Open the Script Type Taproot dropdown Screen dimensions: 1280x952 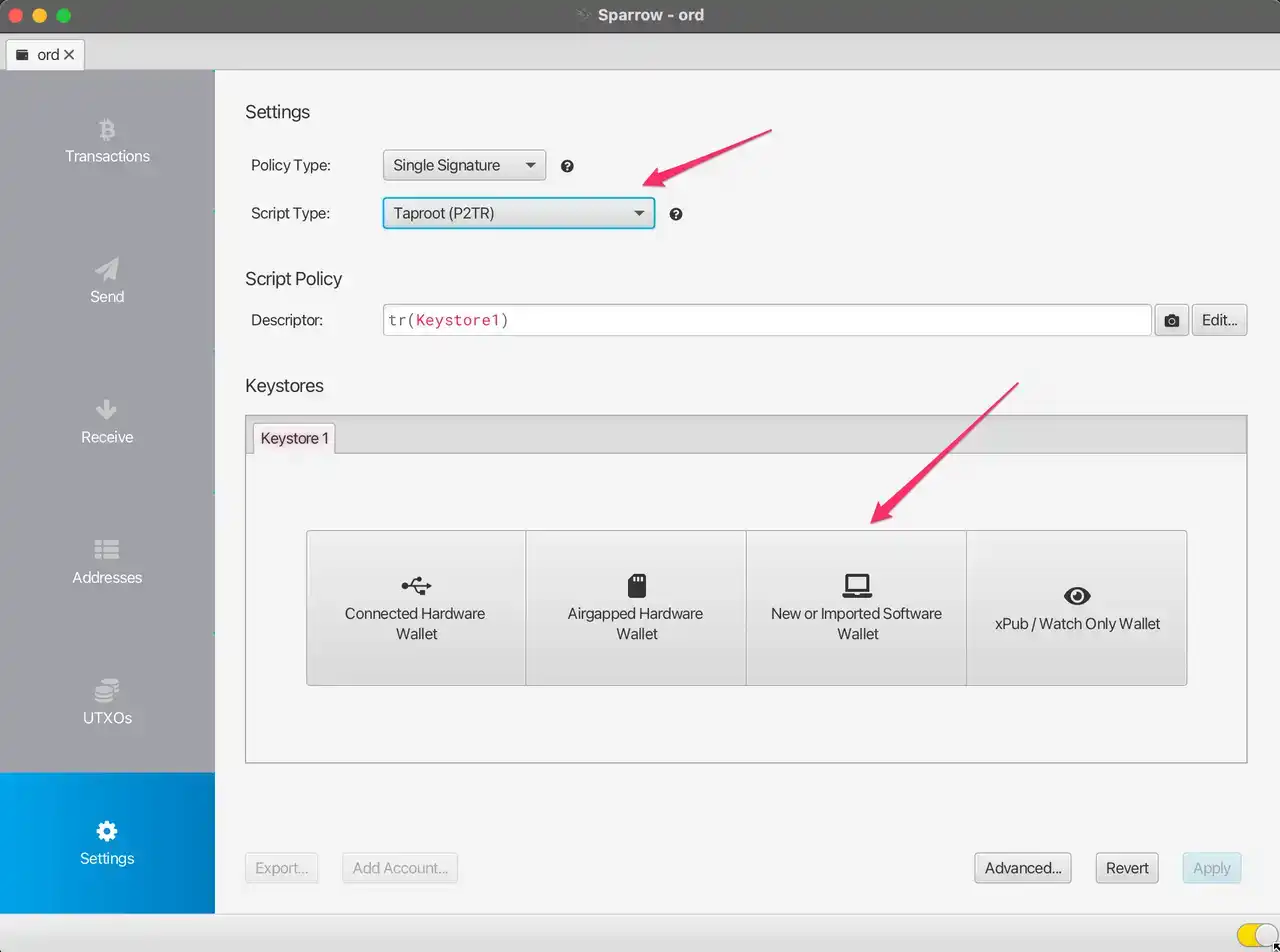tap(519, 213)
